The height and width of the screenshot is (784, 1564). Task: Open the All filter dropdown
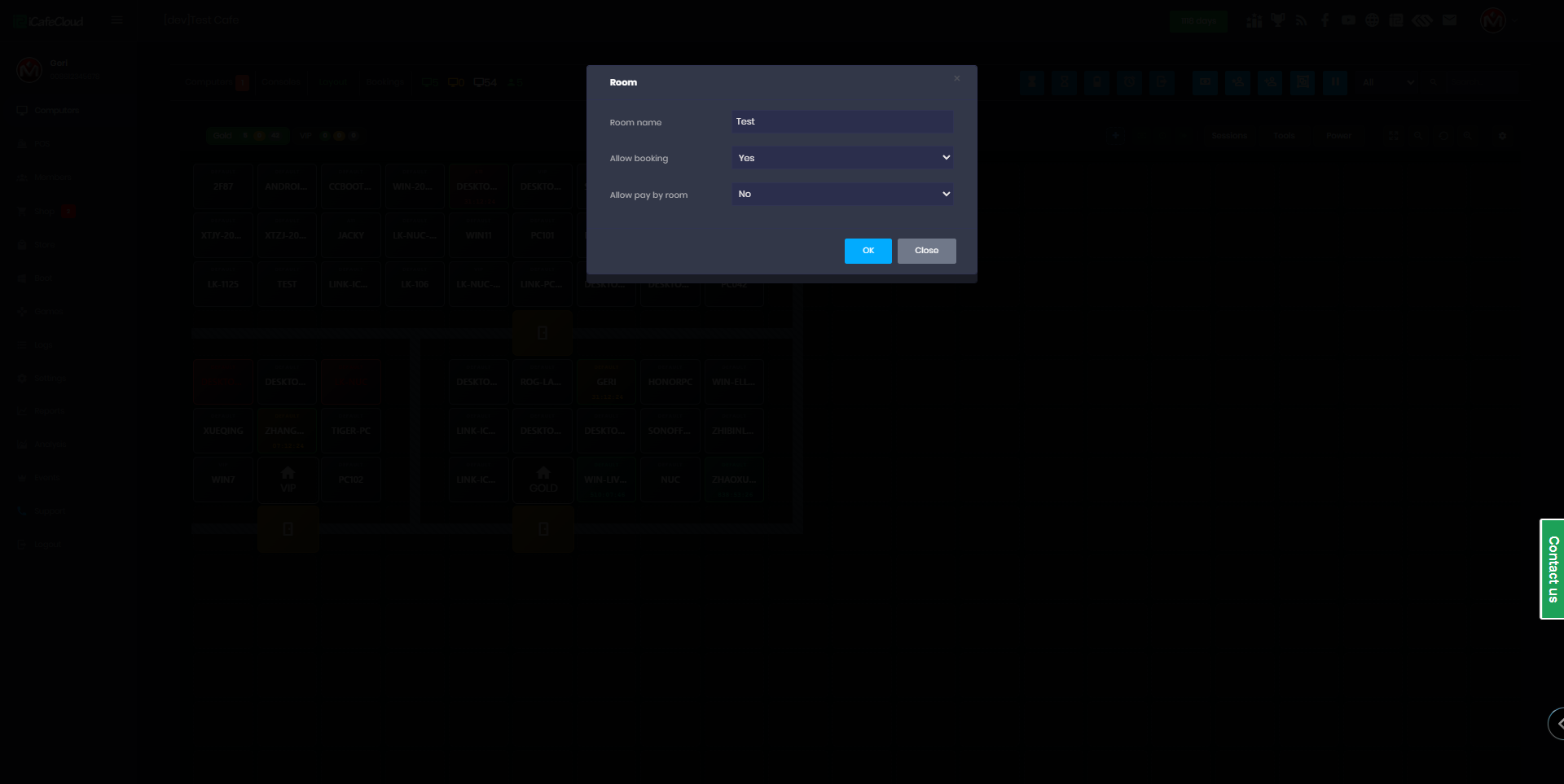[x=1388, y=82]
